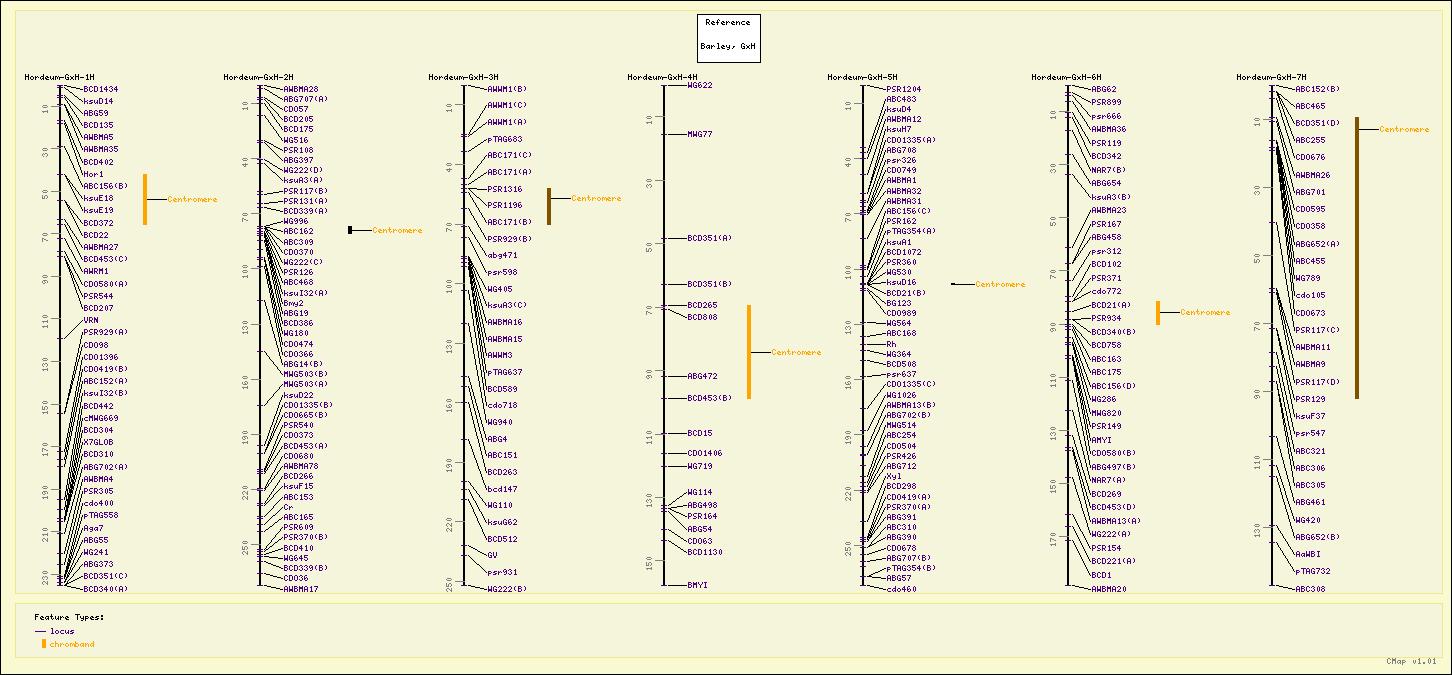Image resolution: width=1452 pixels, height=675 pixels.
Task: Click the Centromere label on chromosome 5H
Action: tap(1000, 284)
